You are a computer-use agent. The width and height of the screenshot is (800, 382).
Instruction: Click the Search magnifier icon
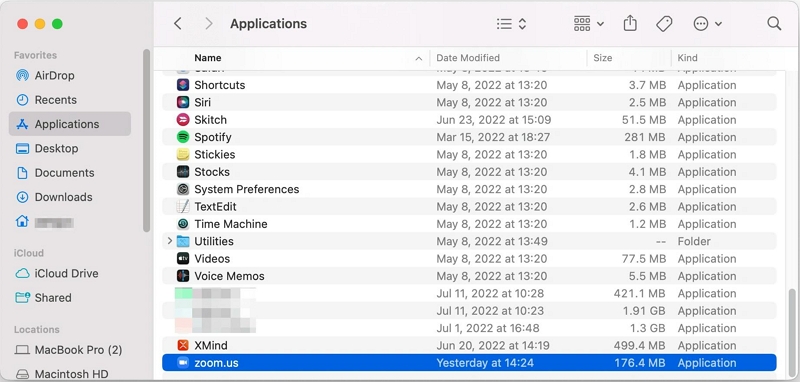774,23
